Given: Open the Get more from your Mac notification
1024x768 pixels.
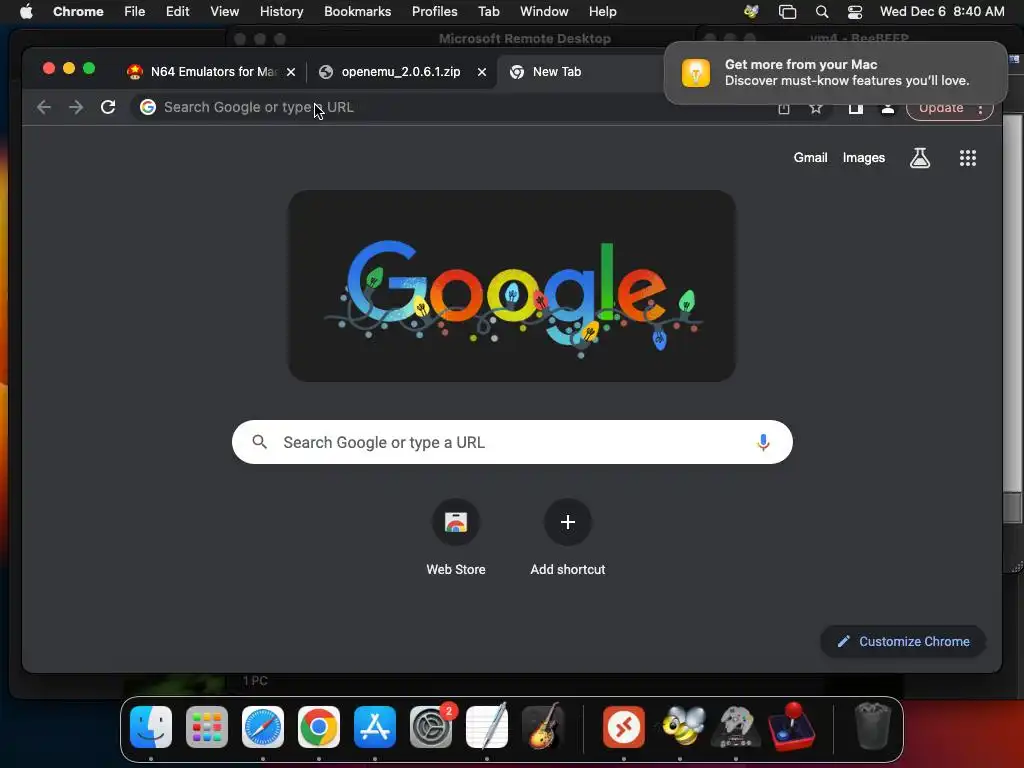Looking at the screenshot, I should (836, 72).
